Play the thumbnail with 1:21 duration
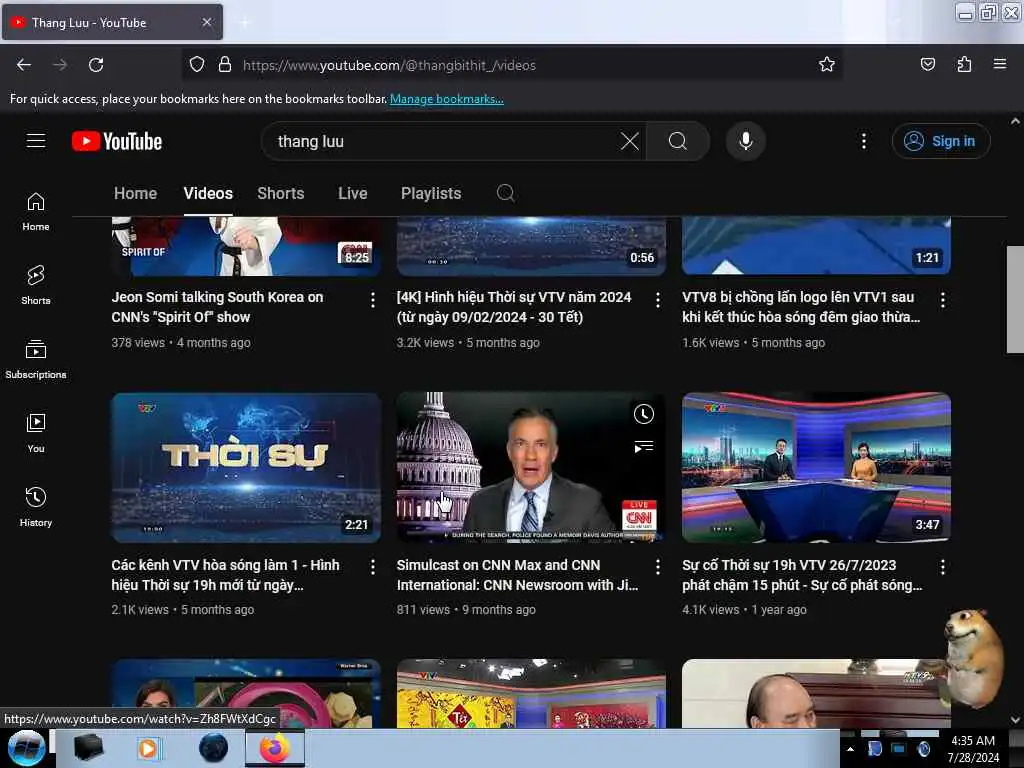1024x768 pixels. 816,246
